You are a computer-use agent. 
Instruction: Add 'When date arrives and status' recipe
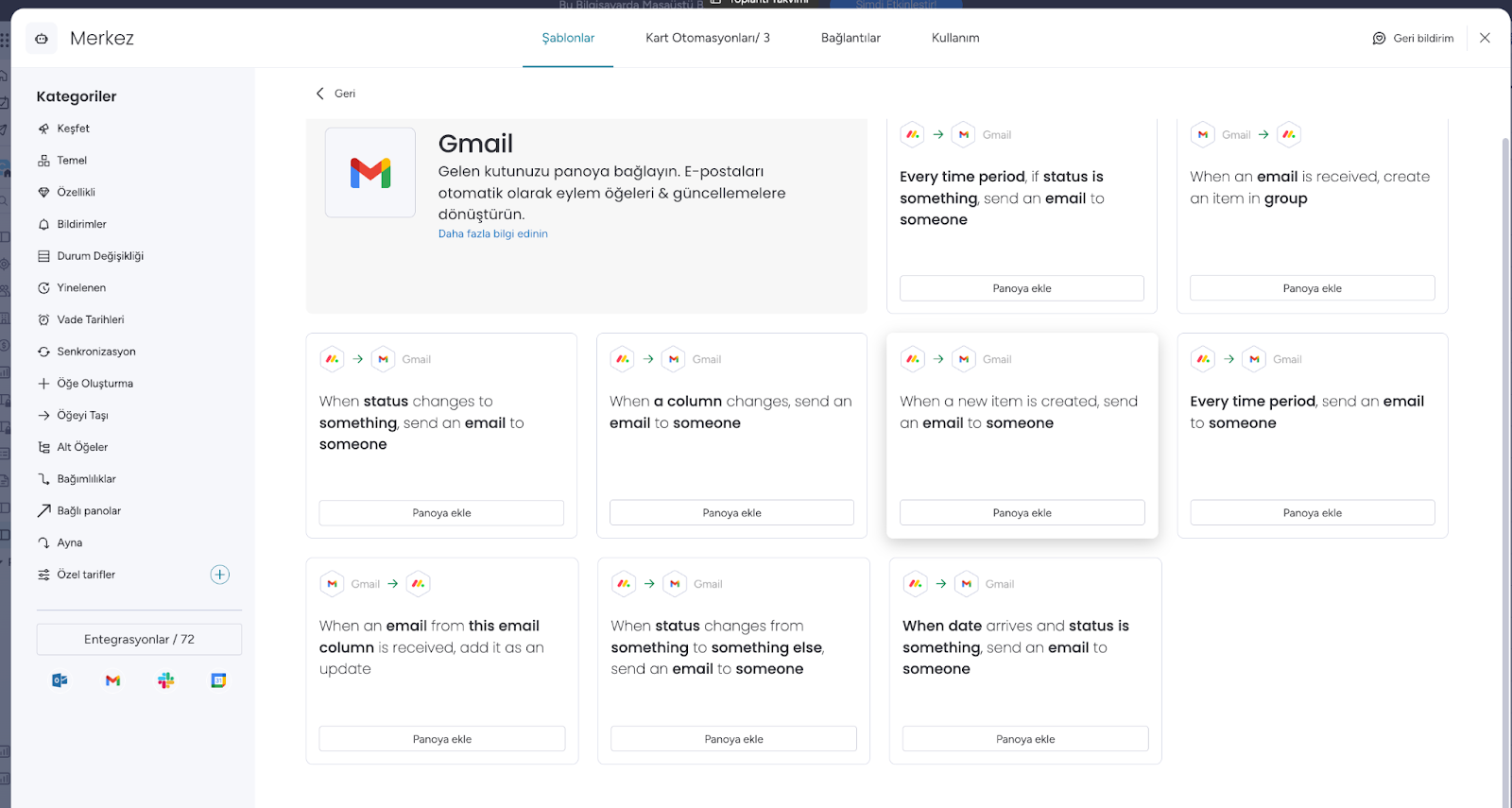(1025, 739)
